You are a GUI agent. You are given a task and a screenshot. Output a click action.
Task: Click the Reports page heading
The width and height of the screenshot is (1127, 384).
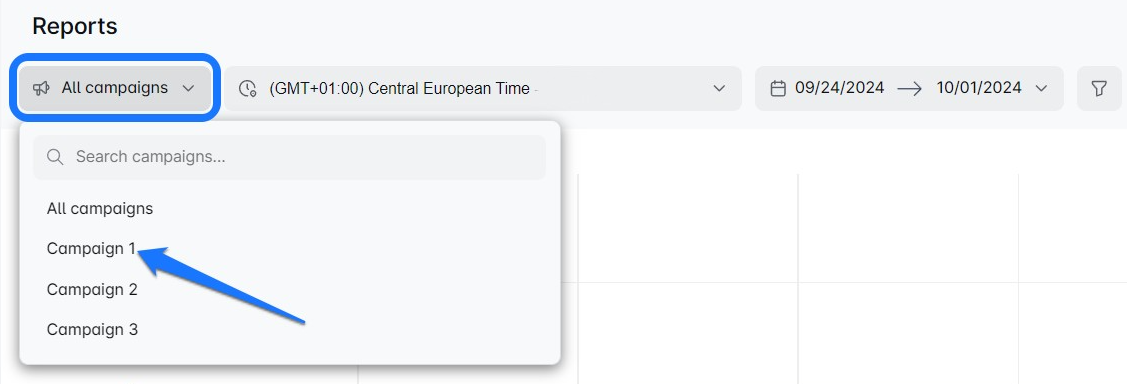75,27
